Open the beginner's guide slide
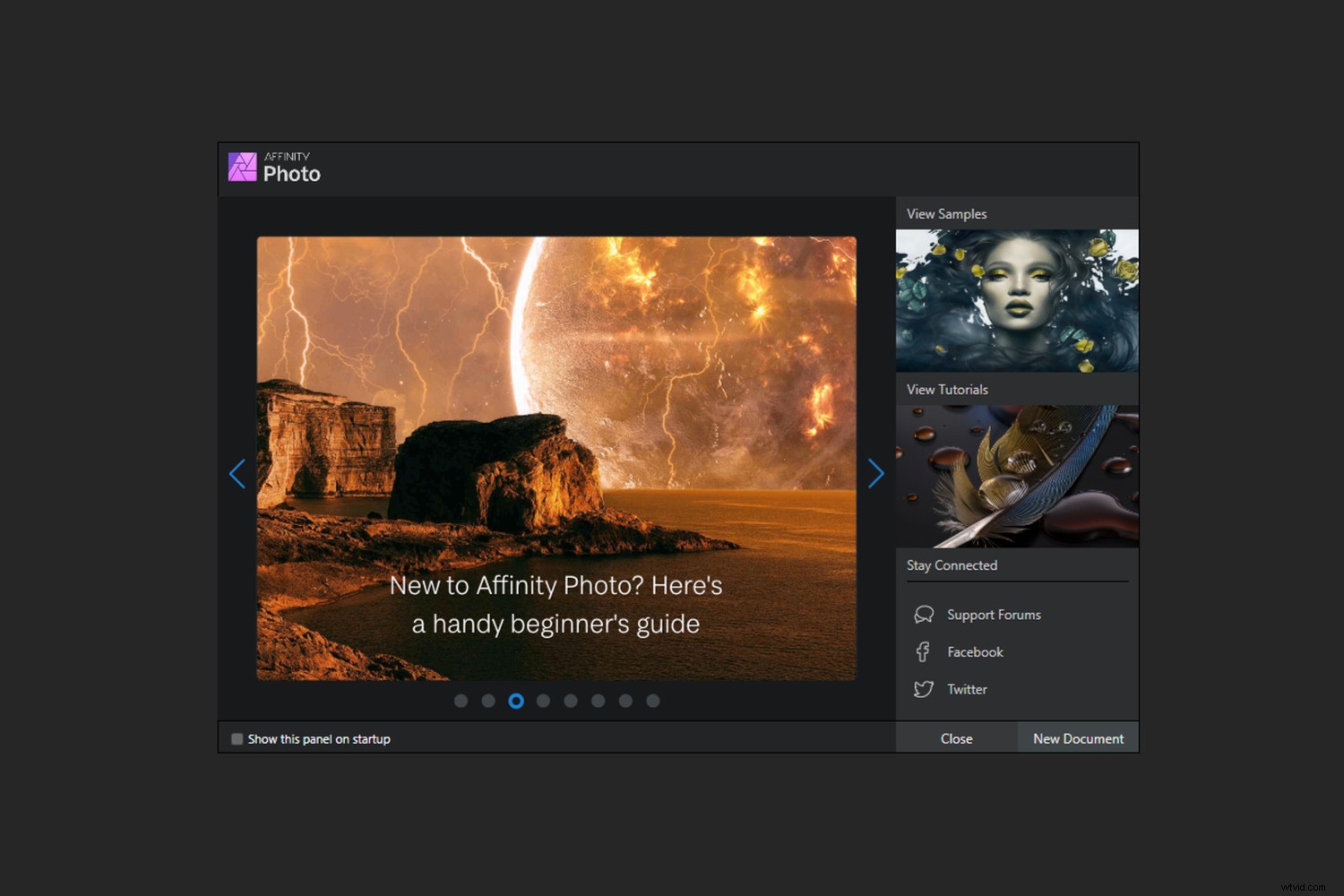This screenshot has height=896, width=1344. pyautogui.click(x=556, y=457)
